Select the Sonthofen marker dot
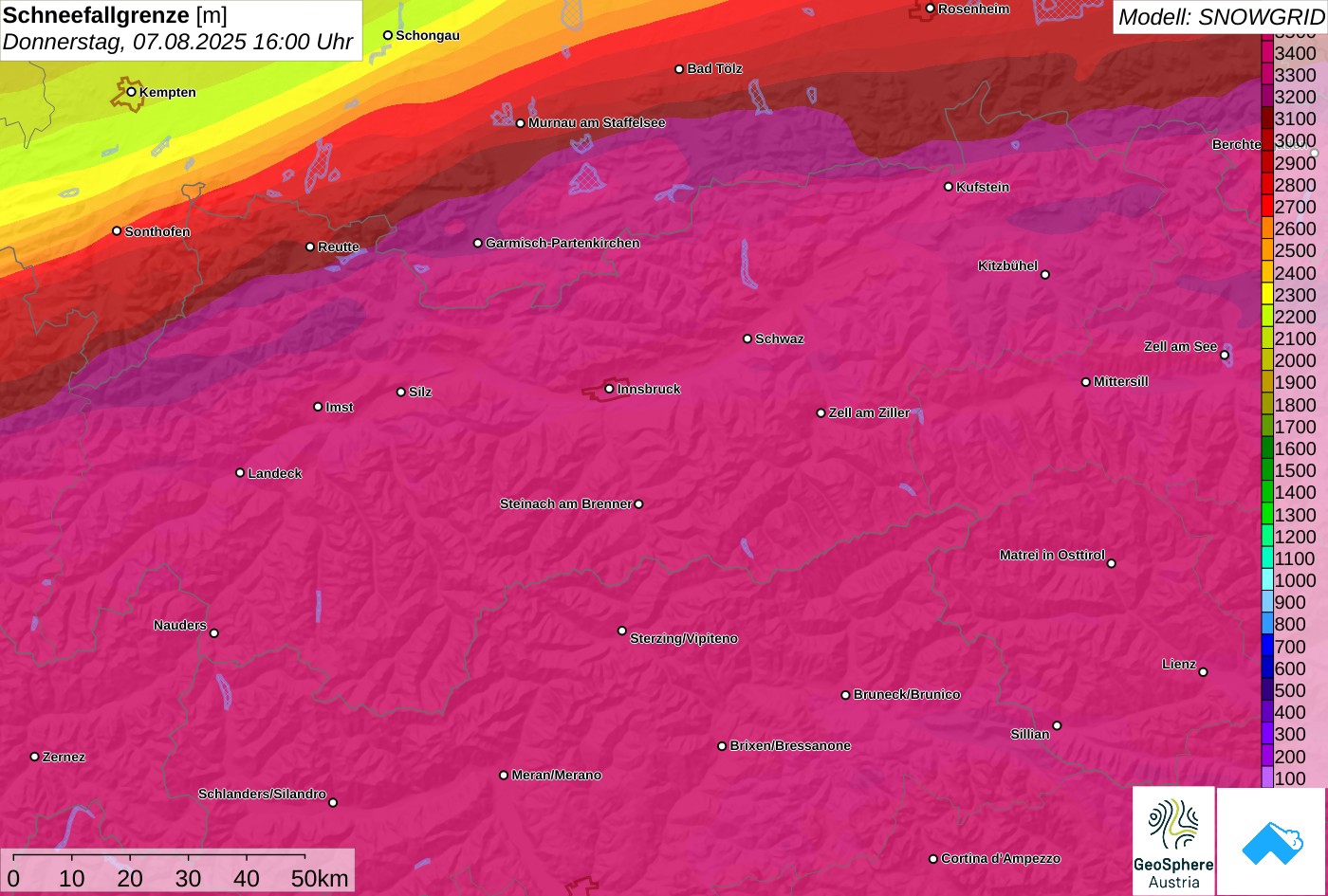This screenshot has height=896, width=1328. point(117,231)
